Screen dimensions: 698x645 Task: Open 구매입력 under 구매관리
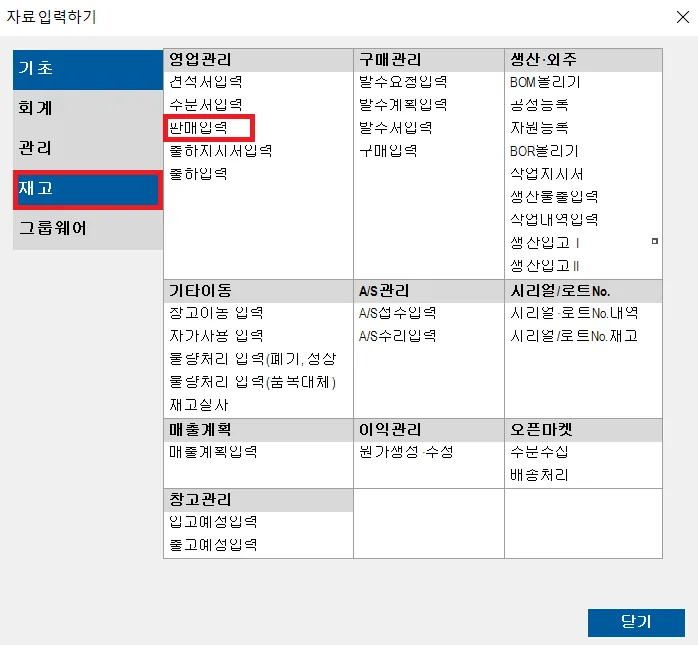pos(388,151)
